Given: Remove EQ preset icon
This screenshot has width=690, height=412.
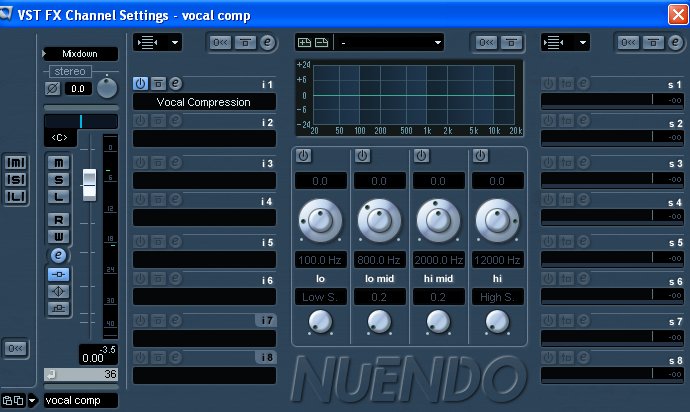Looking at the screenshot, I should [x=322, y=42].
